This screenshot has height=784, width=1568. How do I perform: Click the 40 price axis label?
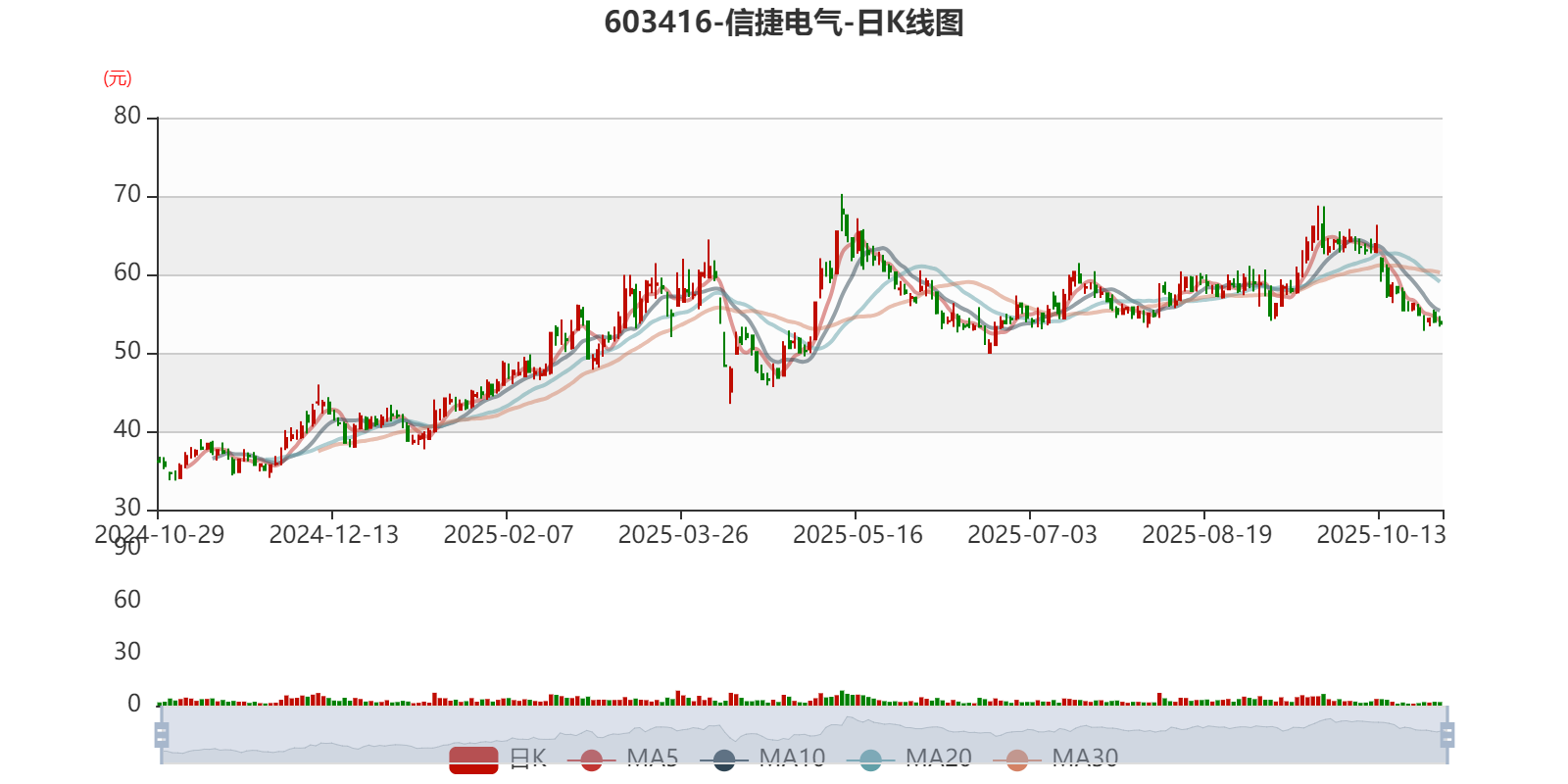pyautogui.click(x=127, y=430)
